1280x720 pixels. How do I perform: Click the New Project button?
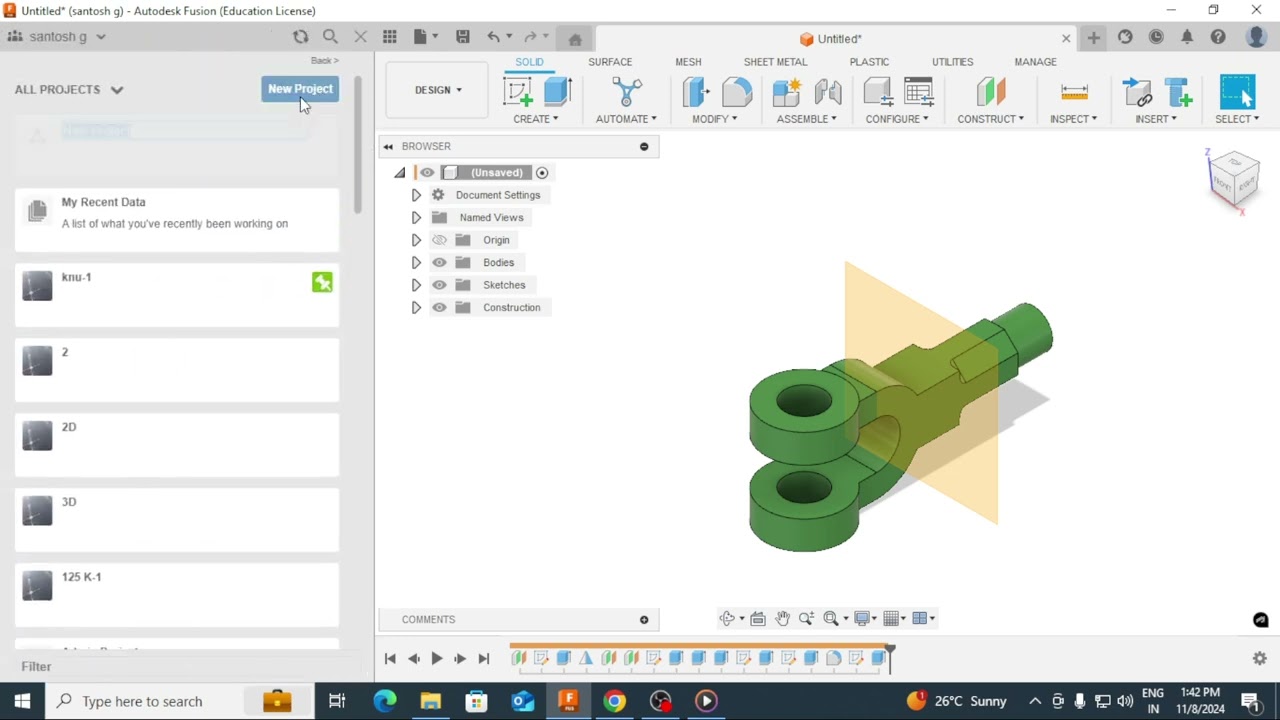pyautogui.click(x=300, y=89)
